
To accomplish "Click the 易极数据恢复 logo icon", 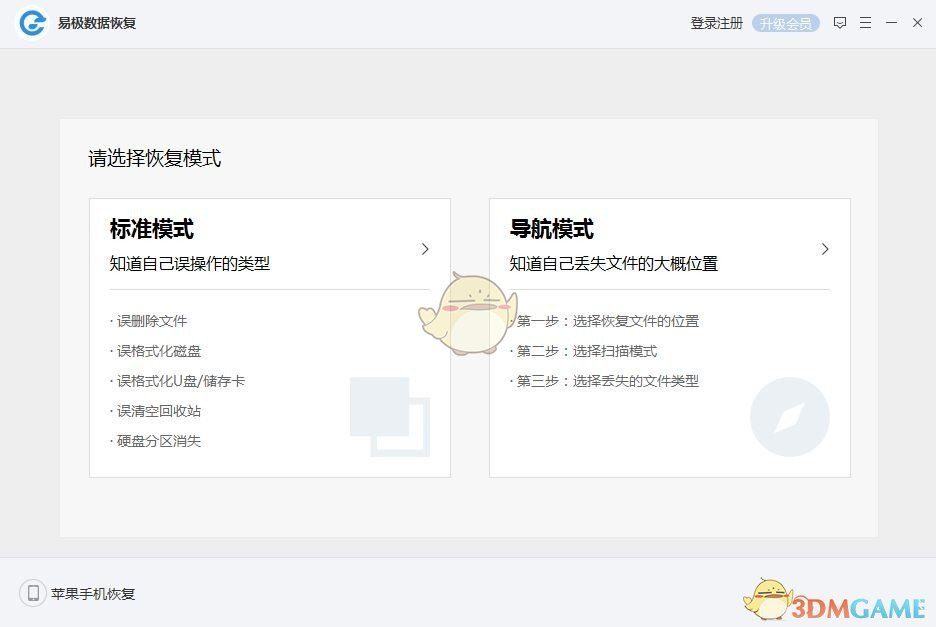I will pyautogui.click(x=32, y=23).
